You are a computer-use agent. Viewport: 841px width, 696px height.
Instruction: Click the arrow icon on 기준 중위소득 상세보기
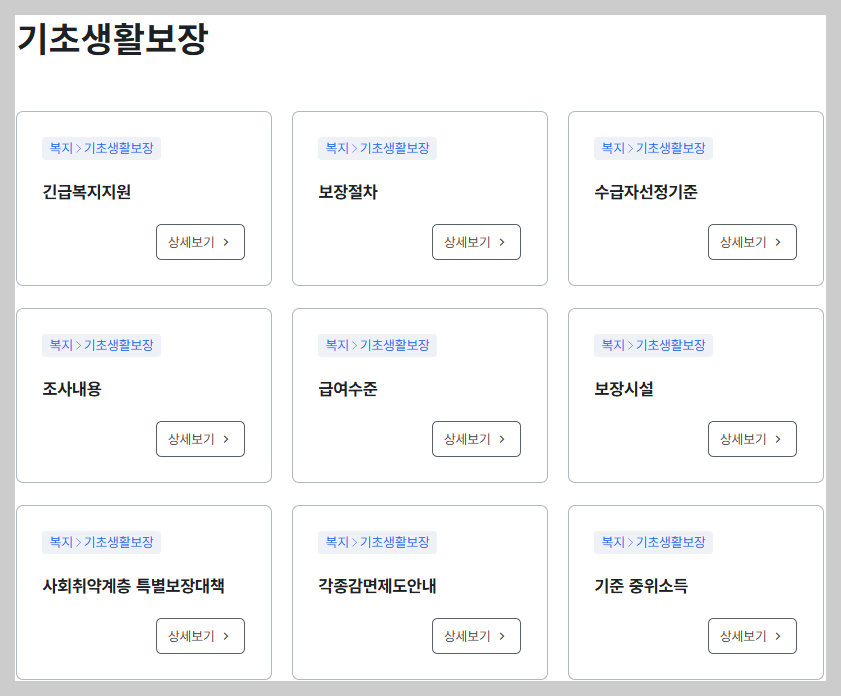(780, 636)
